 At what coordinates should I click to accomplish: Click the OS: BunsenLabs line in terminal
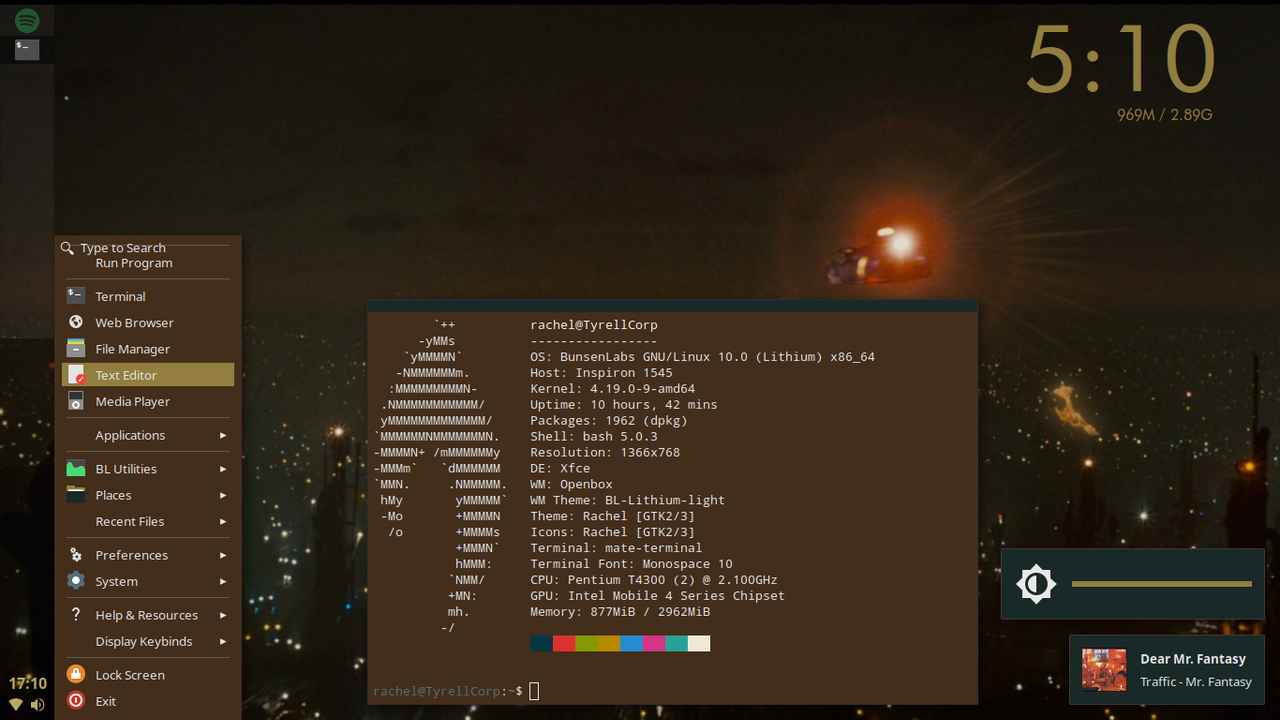click(x=702, y=357)
